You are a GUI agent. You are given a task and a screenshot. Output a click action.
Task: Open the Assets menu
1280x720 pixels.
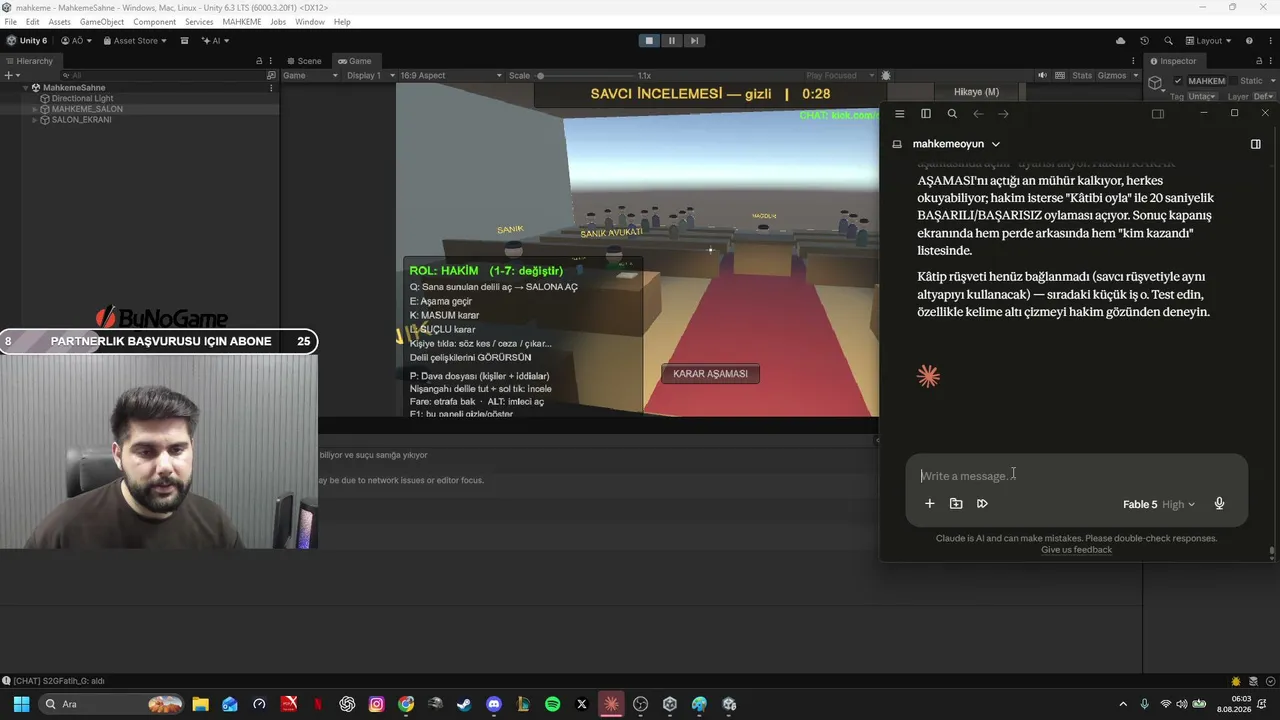59,22
